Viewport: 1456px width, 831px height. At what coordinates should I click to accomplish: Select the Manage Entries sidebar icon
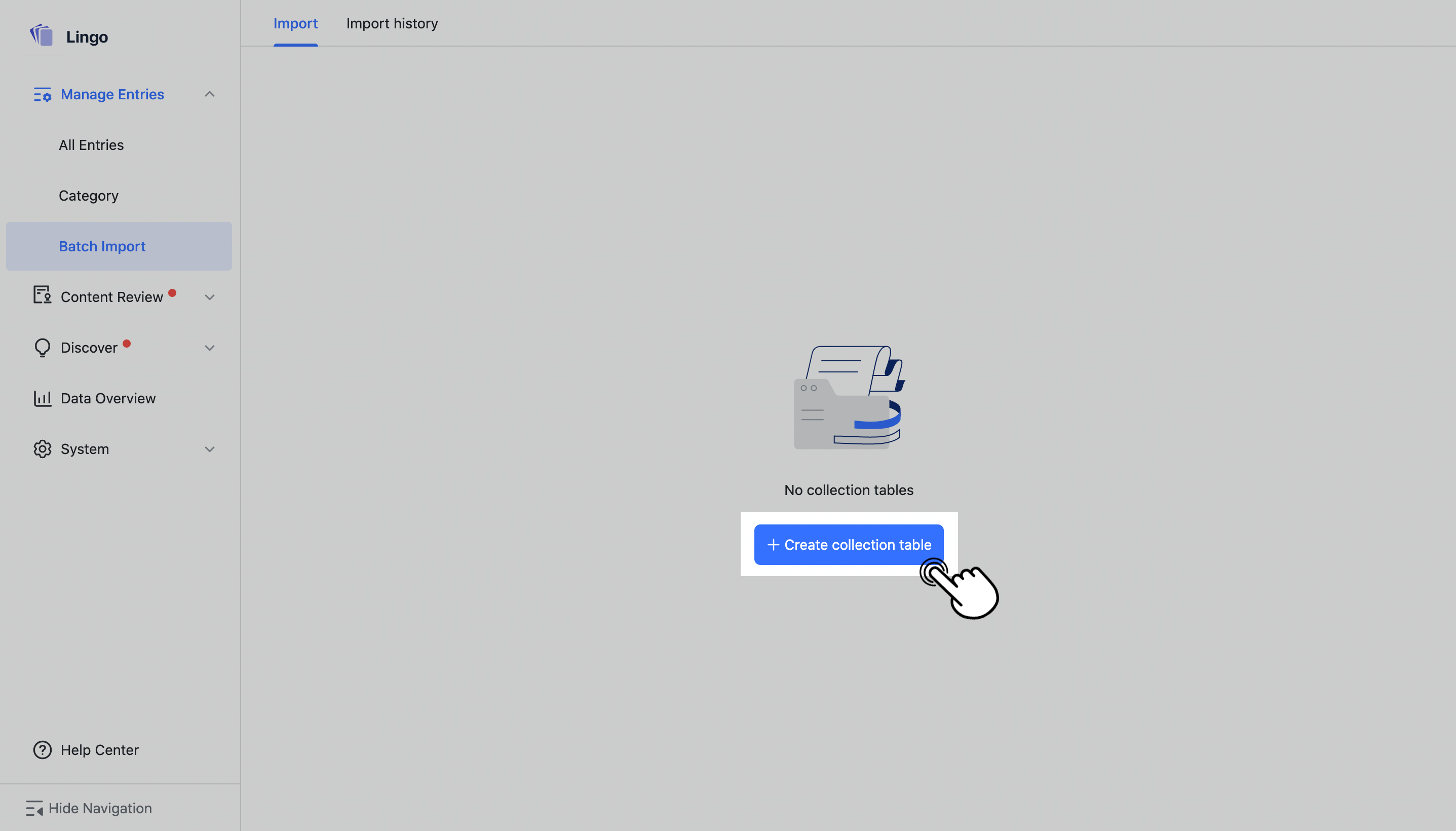click(42, 94)
